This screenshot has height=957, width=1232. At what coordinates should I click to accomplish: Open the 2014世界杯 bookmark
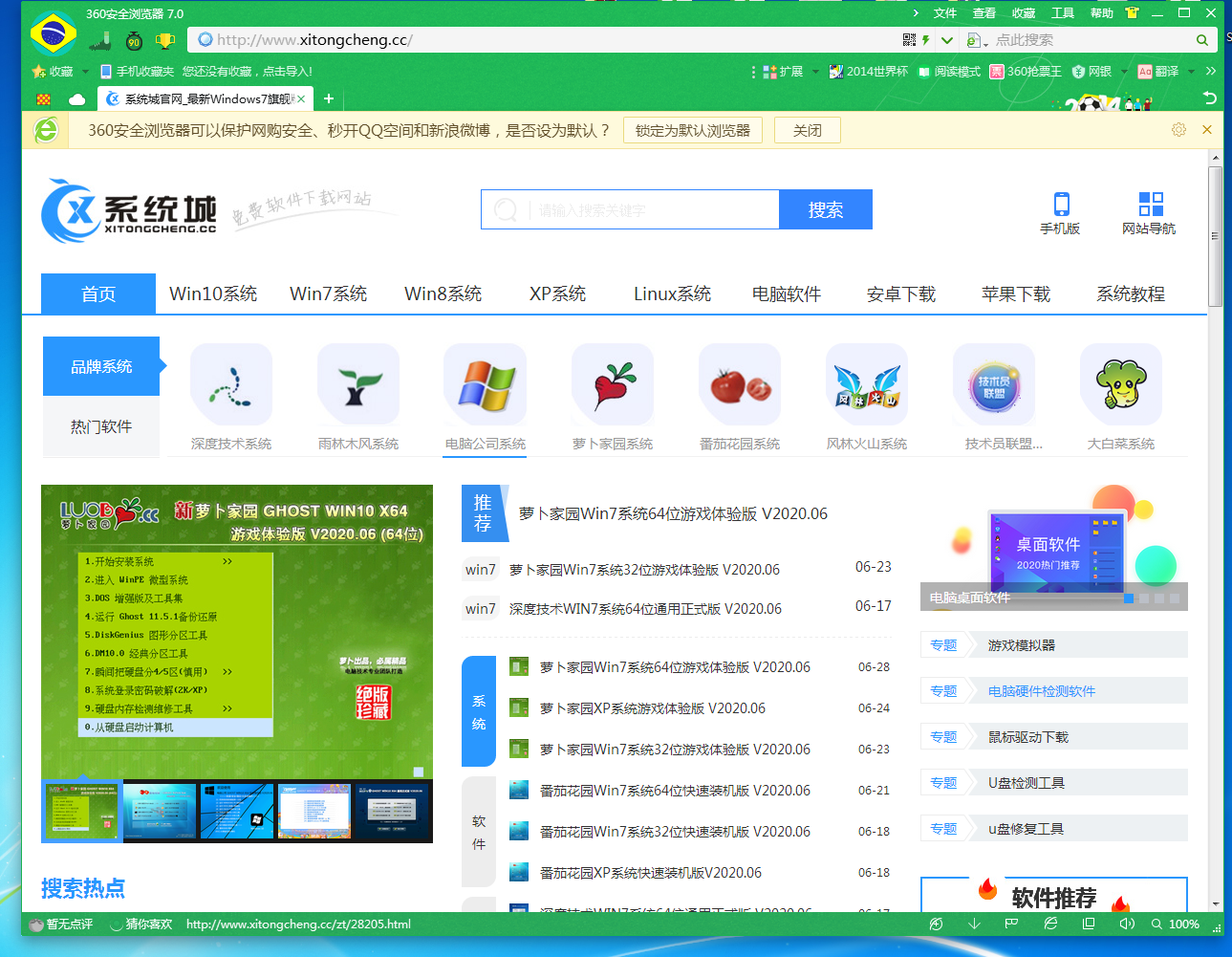point(868,72)
